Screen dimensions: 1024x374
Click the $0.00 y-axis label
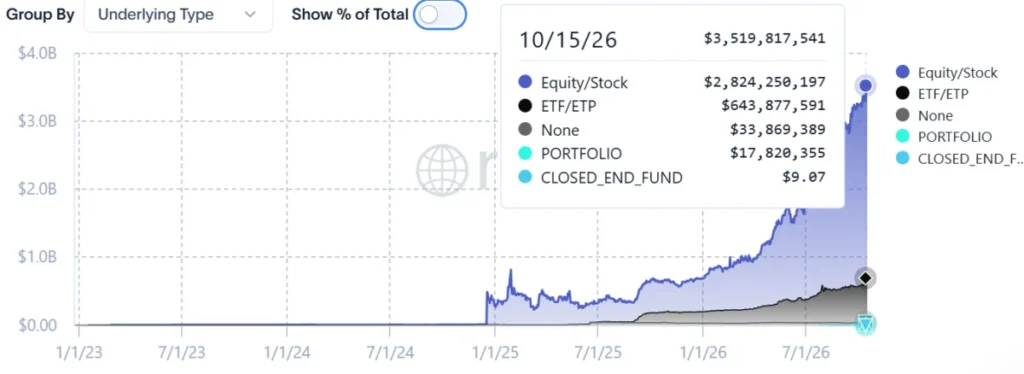pyautogui.click(x=37, y=325)
